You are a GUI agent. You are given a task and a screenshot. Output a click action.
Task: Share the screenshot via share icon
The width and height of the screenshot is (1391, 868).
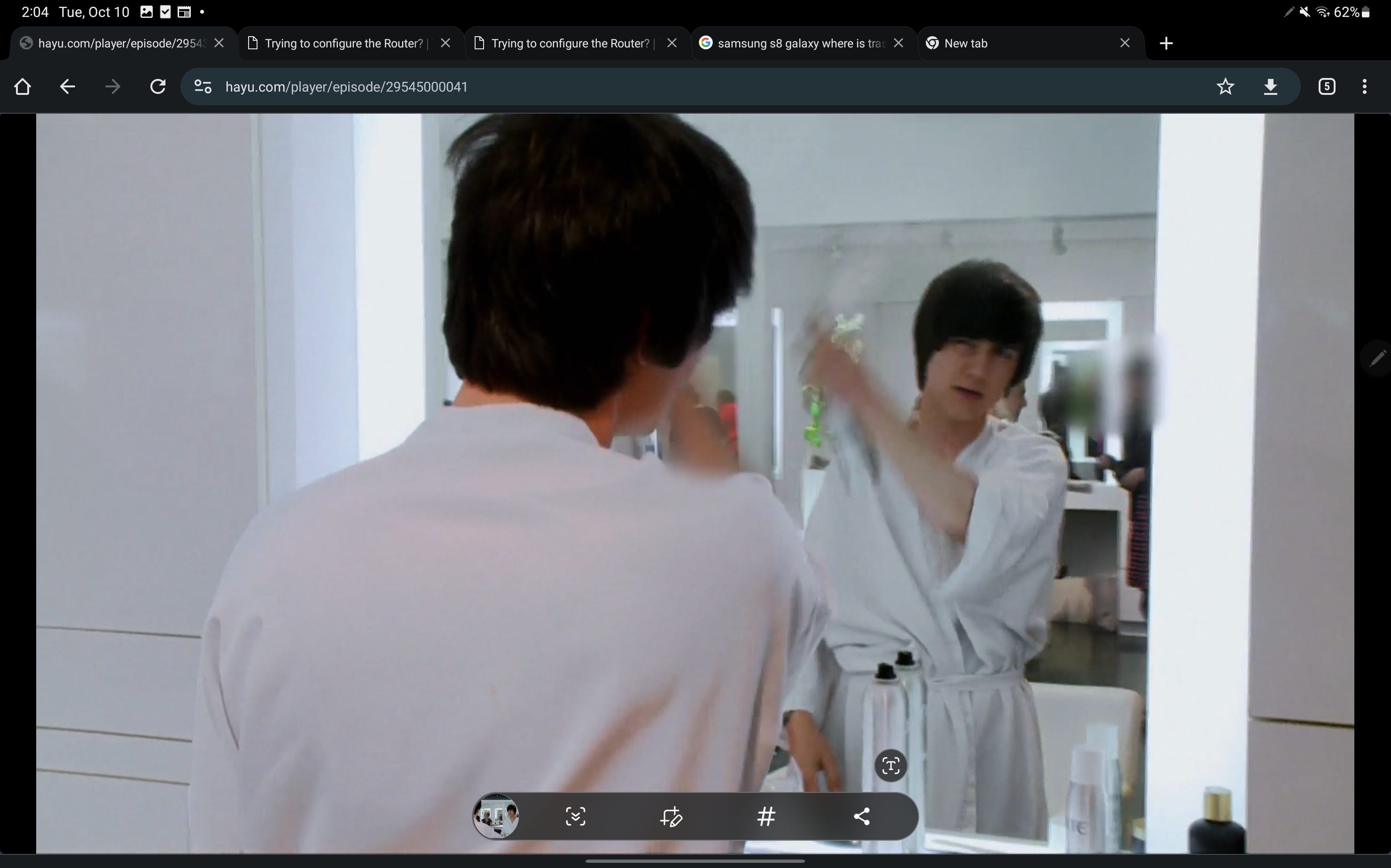[x=861, y=816]
